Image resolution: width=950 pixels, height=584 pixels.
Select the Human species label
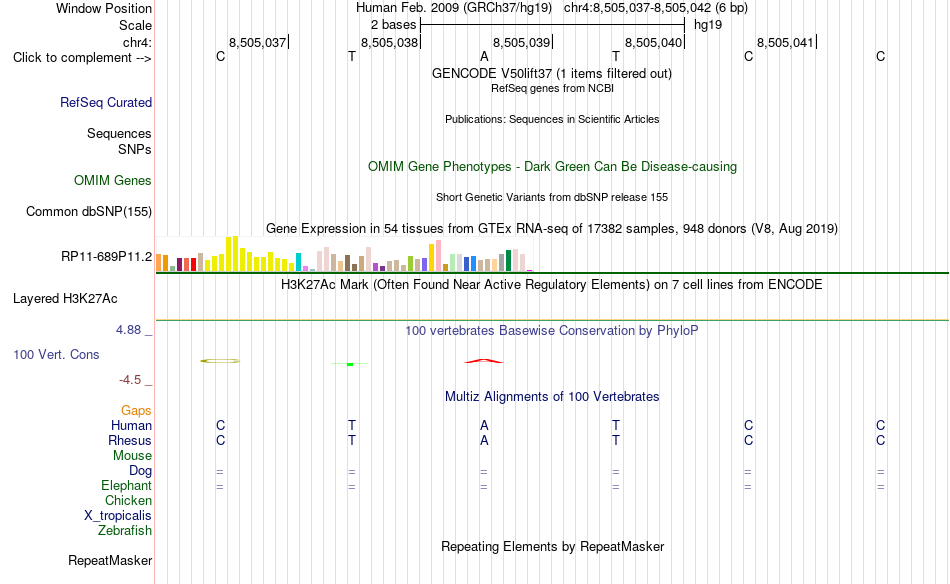pyautogui.click(x=131, y=425)
